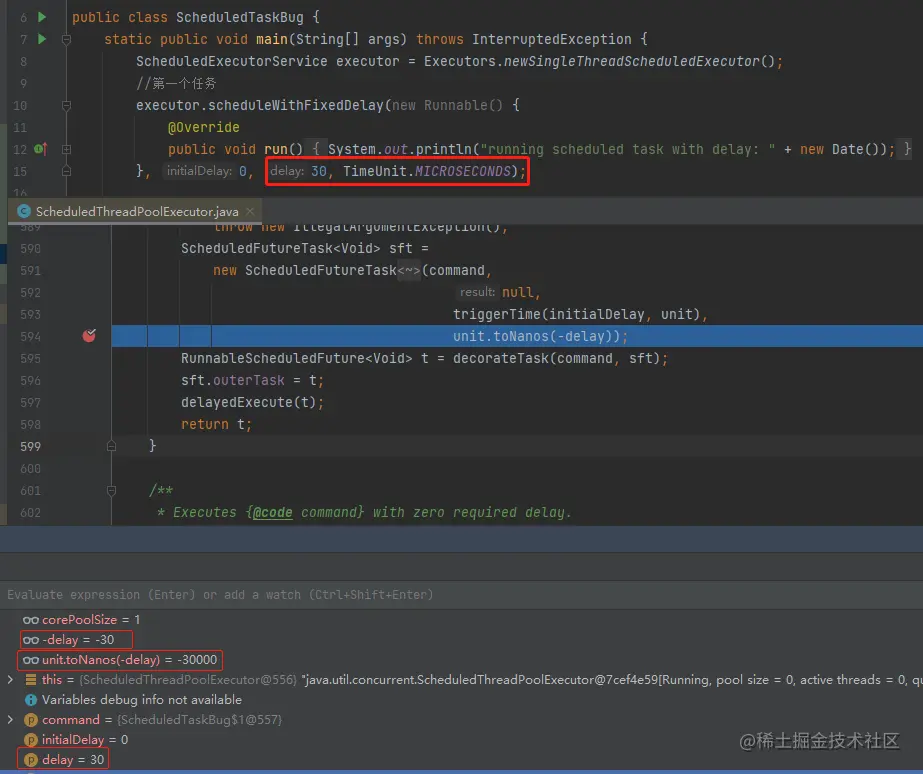
Task: Click the 'initialDelay:' parameter hint on line 15
Action: click(x=199, y=171)
